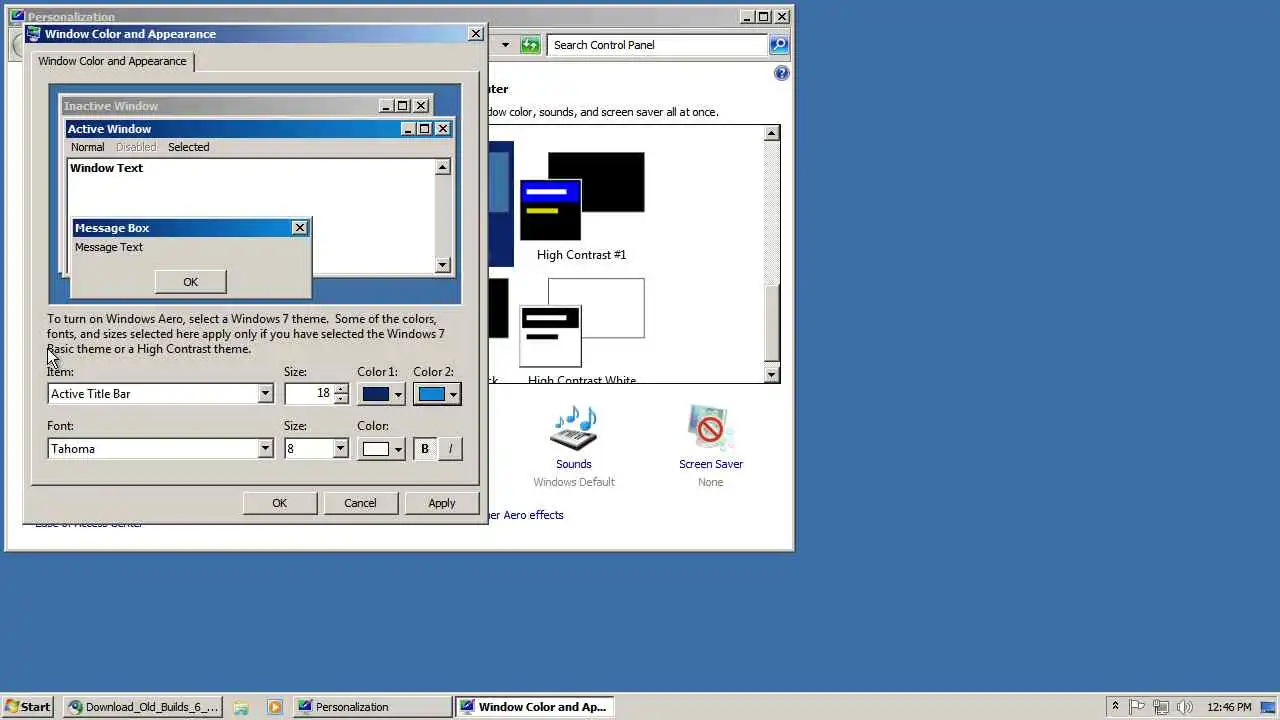1280x720 pixels.
Task: Click the preview Window Text scroll down arrow
Action: (443, 265)
